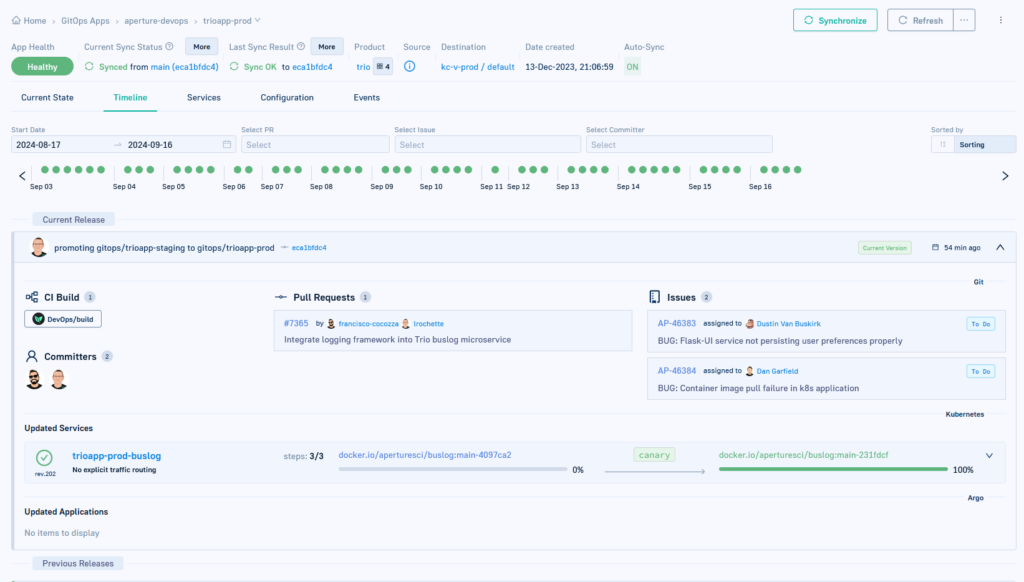
Task: Open the Select Committer dropdown
Action: pos(679,145)
